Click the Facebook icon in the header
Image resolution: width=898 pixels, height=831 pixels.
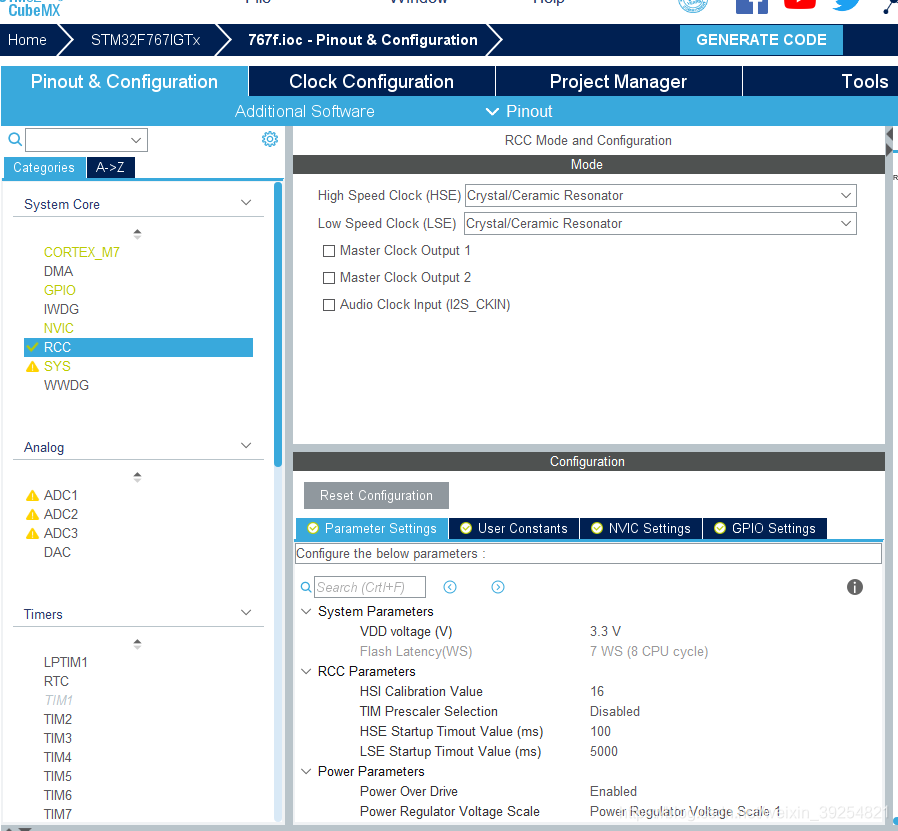click(x=751, y=6)
